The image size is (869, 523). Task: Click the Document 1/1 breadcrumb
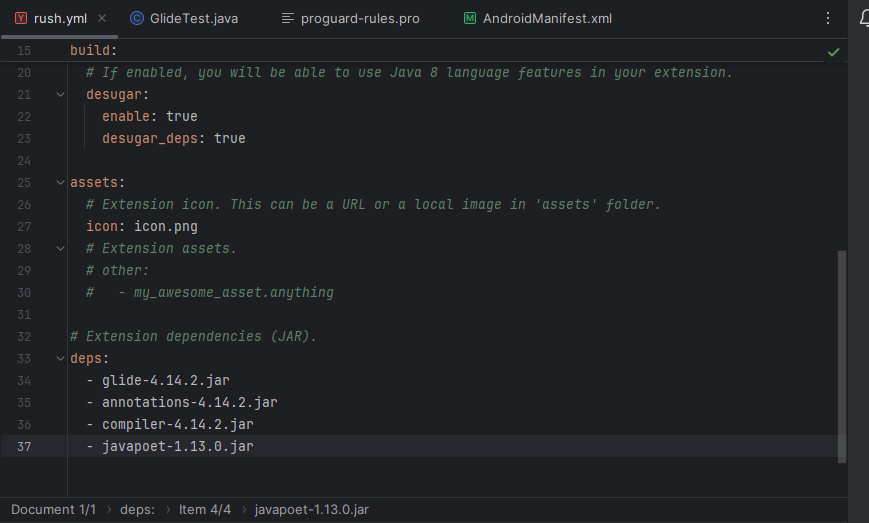tap(53, 510)
